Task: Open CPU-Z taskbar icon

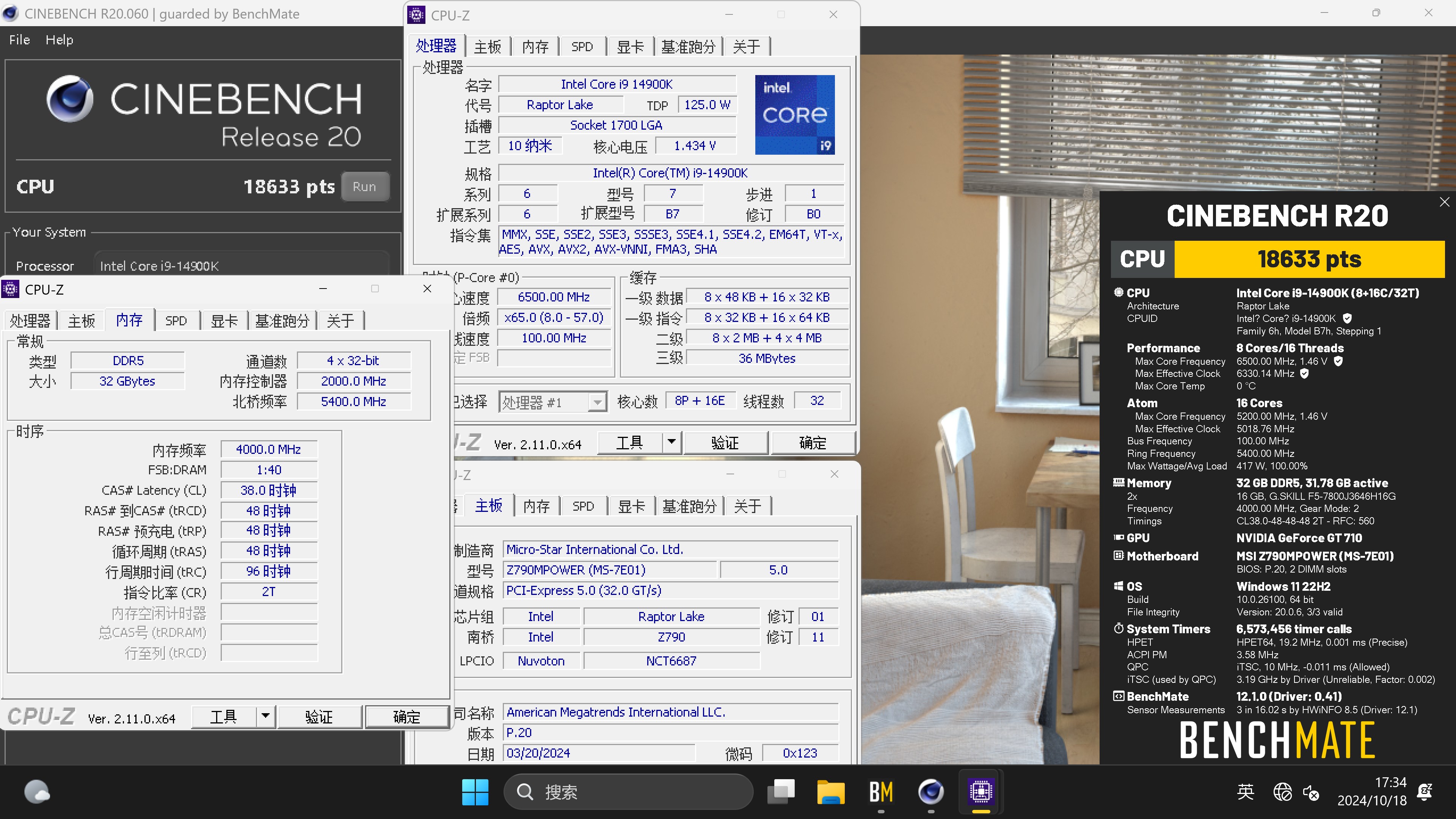Action: click(x=981, y=791)
